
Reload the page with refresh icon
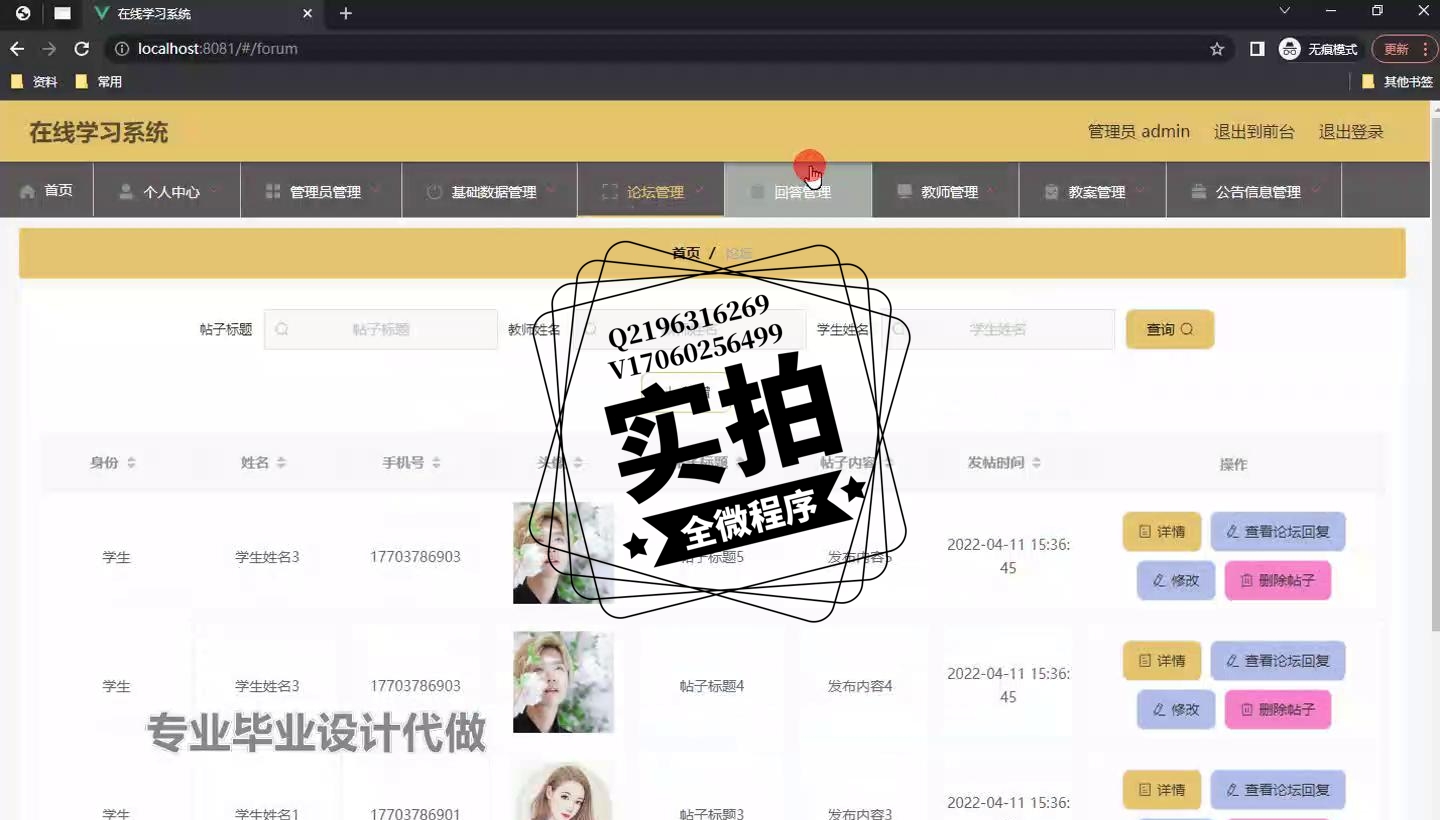click(x=82, y=49)
